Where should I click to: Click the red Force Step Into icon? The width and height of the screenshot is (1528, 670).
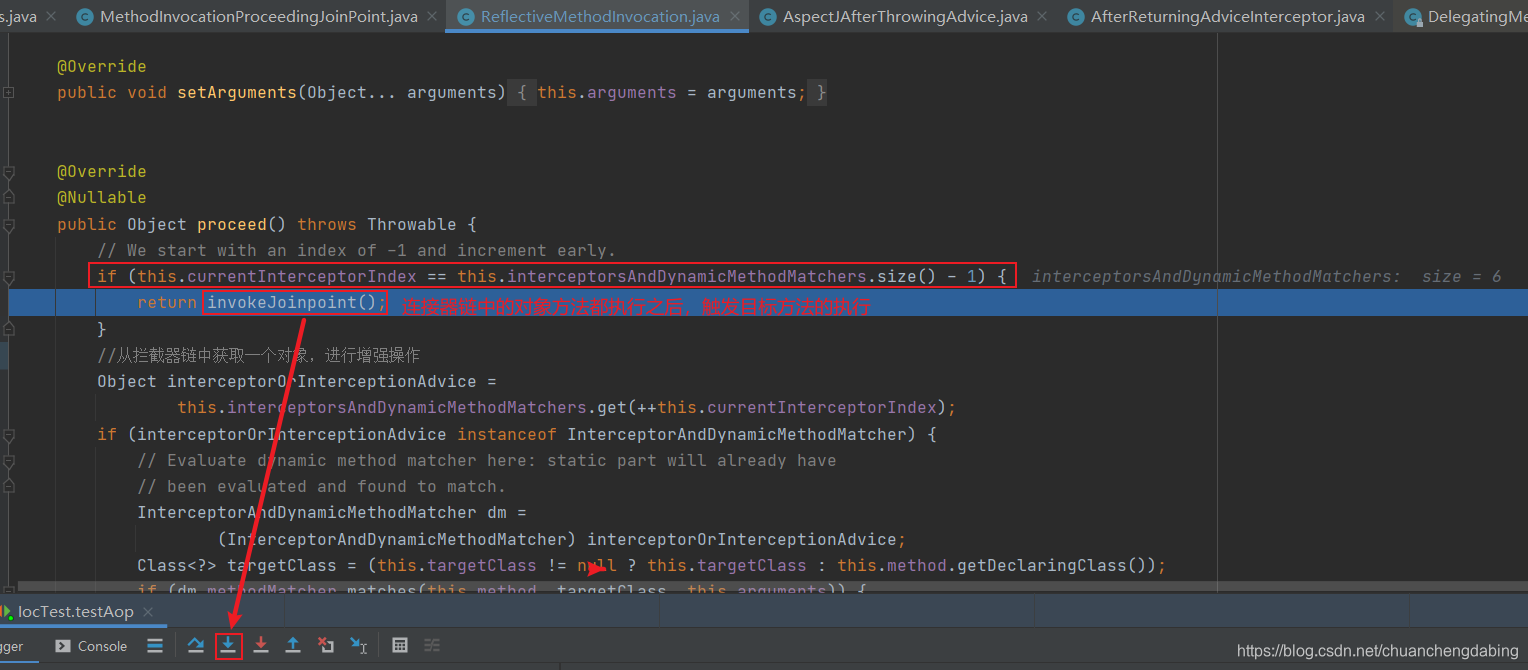[261, 646]
